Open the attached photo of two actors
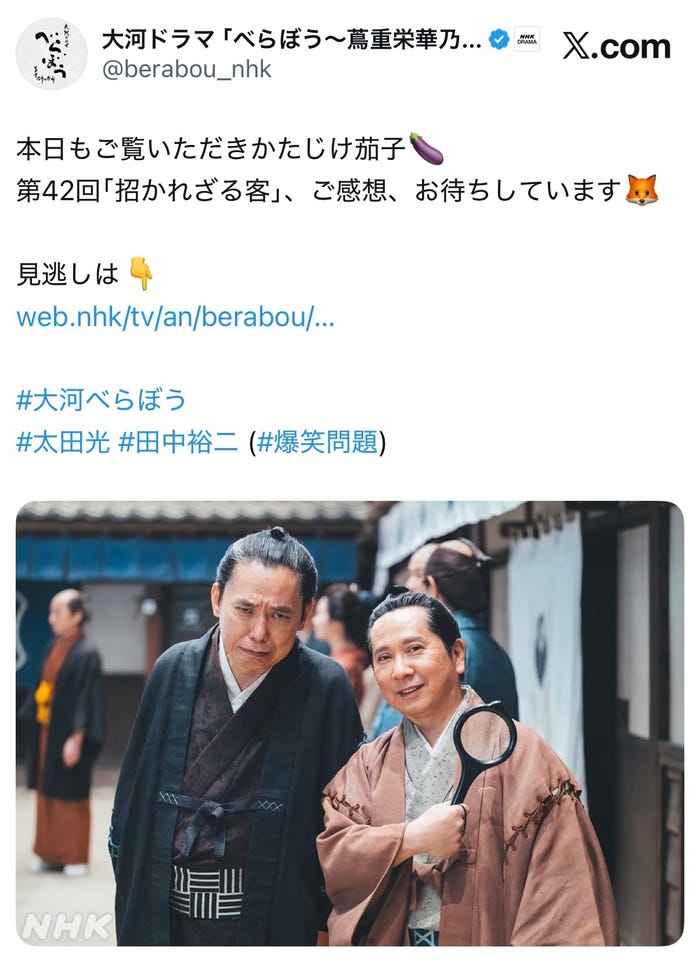The height and width of the screenshot is (972, 700). 350,723
